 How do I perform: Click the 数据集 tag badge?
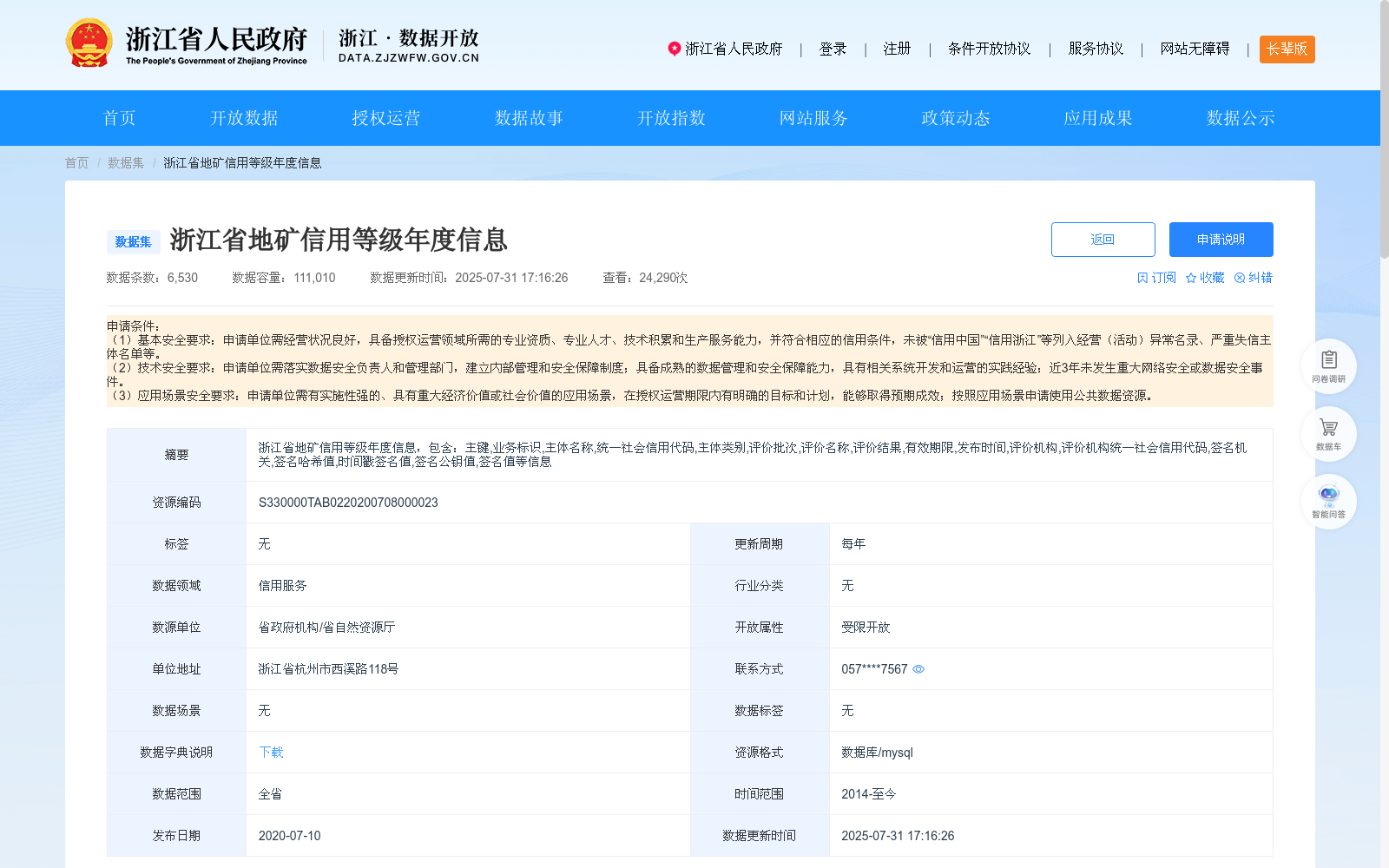[133, 242]
